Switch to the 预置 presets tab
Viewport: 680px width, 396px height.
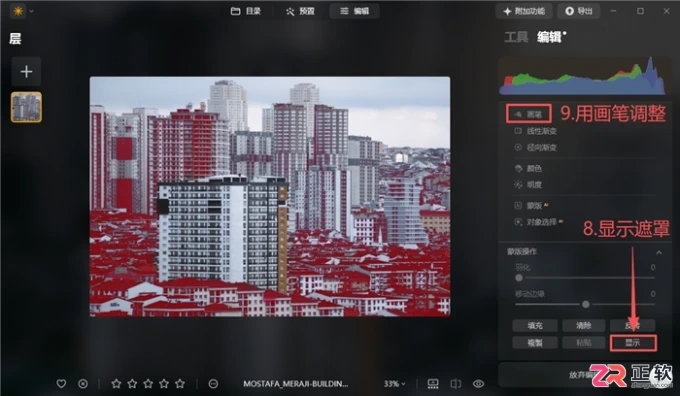300,11
